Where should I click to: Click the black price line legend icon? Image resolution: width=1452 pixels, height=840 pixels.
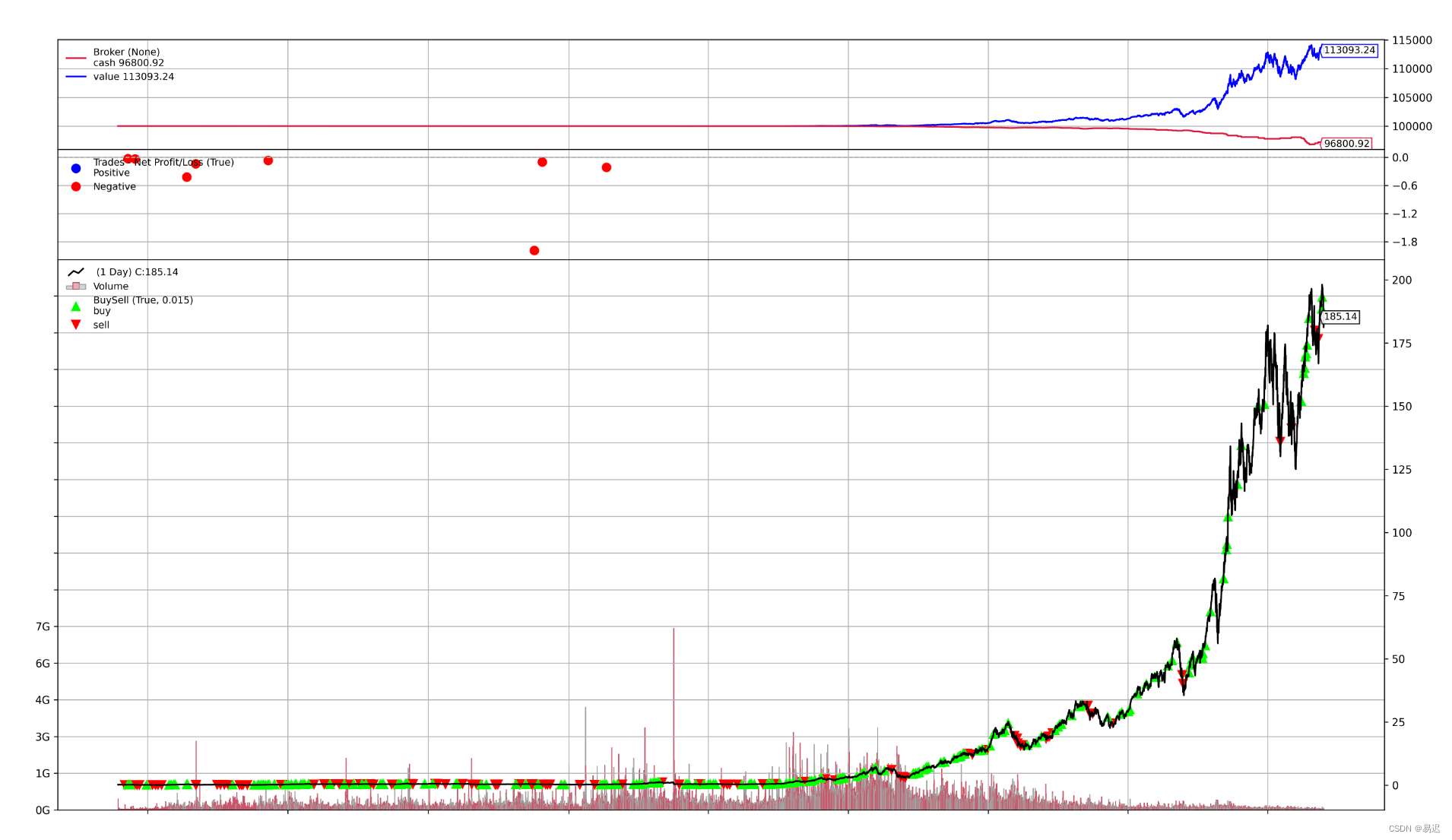[x=76, y=272]
